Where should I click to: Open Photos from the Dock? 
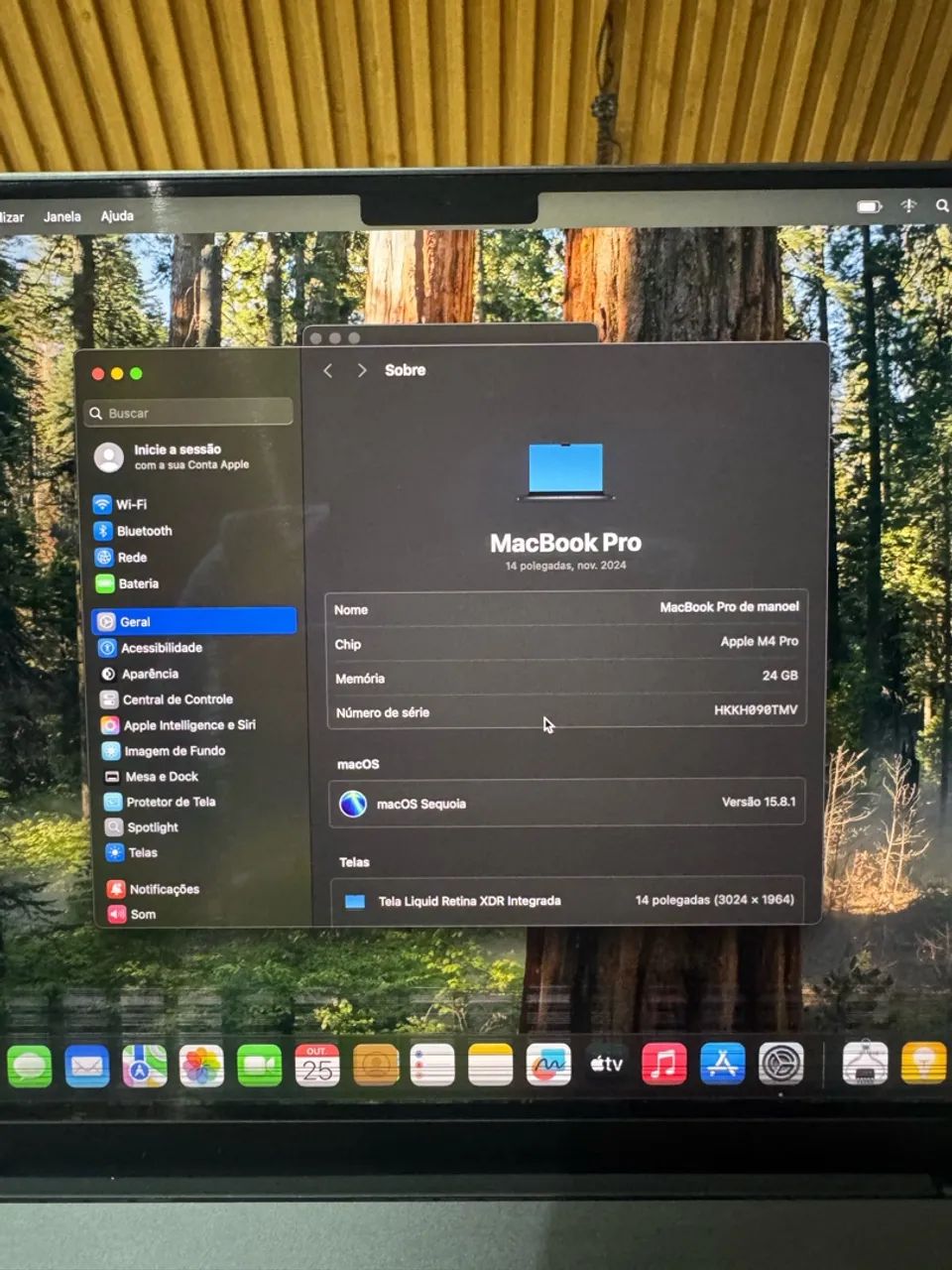click(201, 1066)
